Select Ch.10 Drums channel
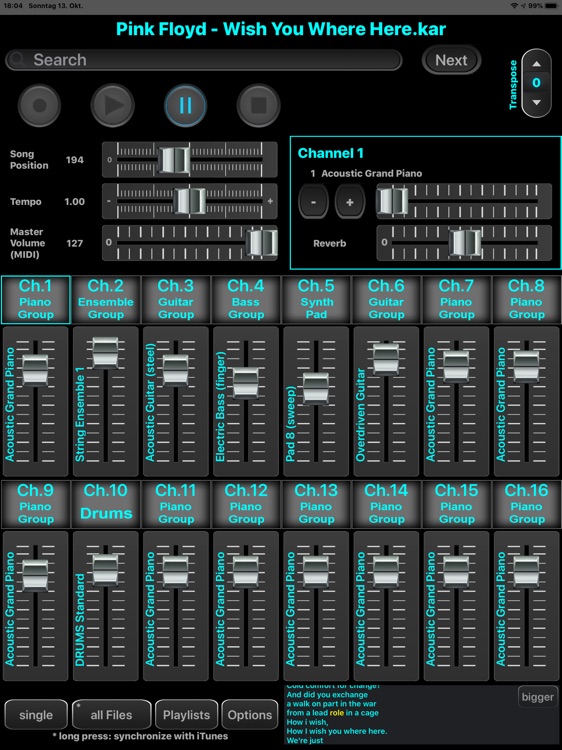The height and width of the screenshot is (750, 562). (106, 505)
